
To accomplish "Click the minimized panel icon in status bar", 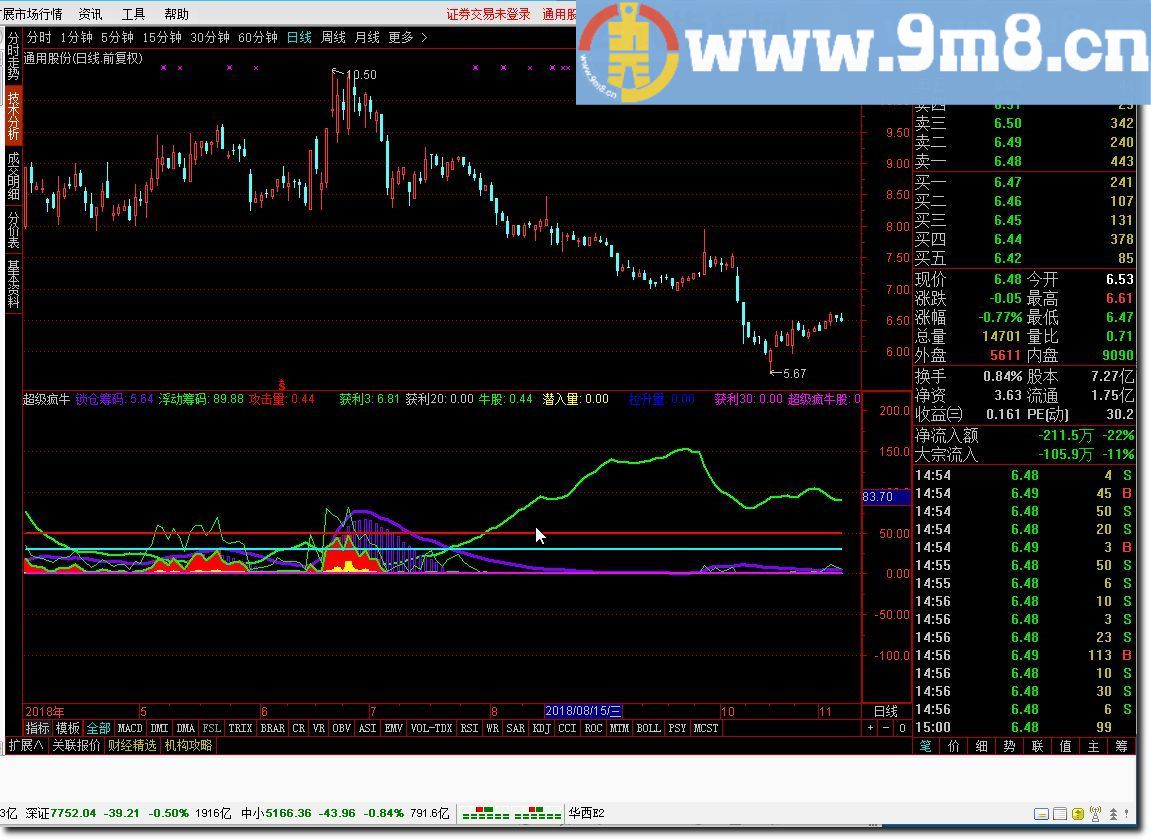I will coord(1041,814).
